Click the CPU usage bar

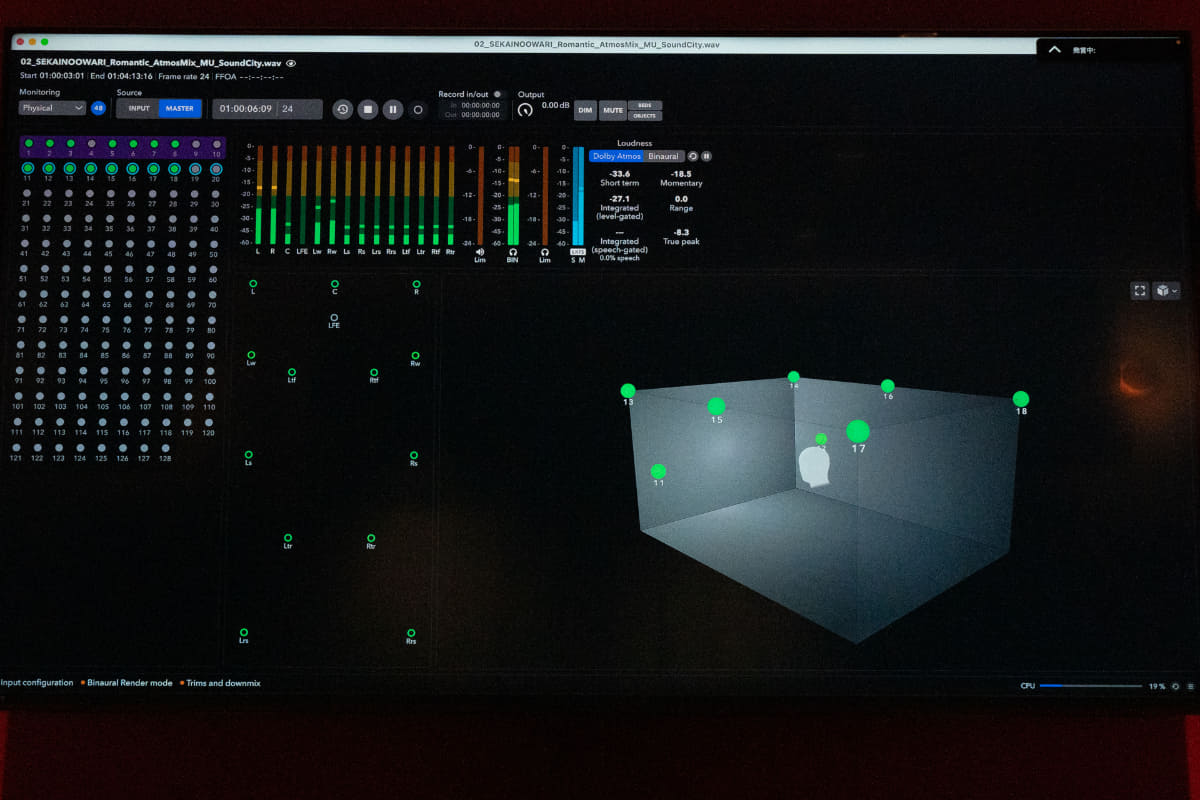tap(1091, 686)
